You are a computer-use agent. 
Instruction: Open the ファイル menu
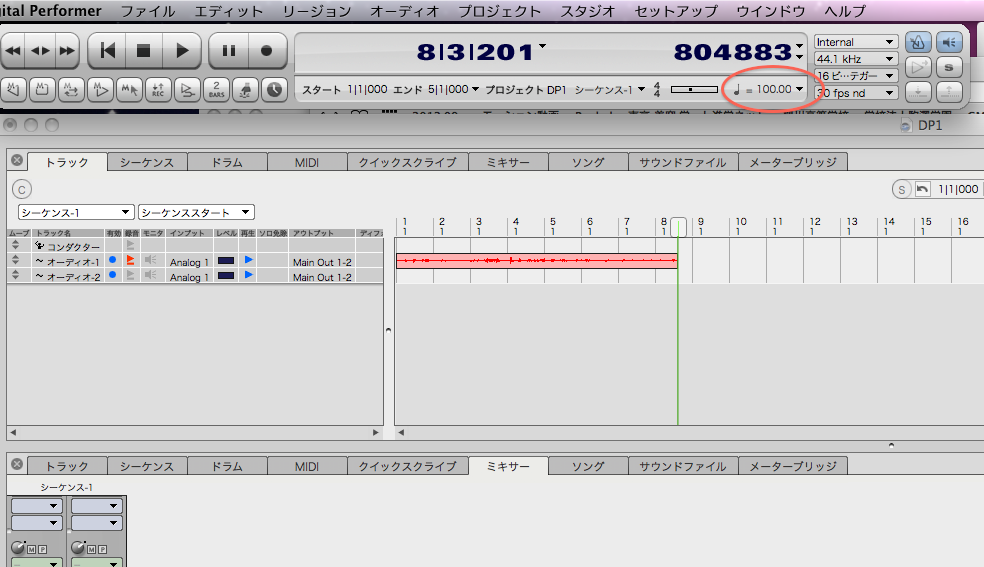[147, 11]
